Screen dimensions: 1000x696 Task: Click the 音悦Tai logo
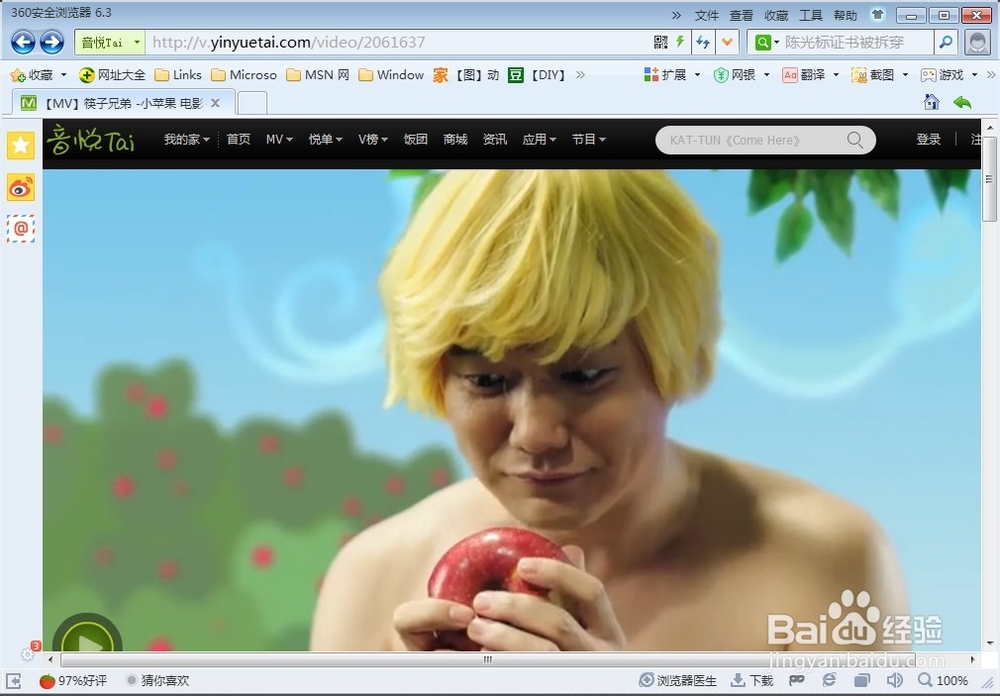point(91,140)
